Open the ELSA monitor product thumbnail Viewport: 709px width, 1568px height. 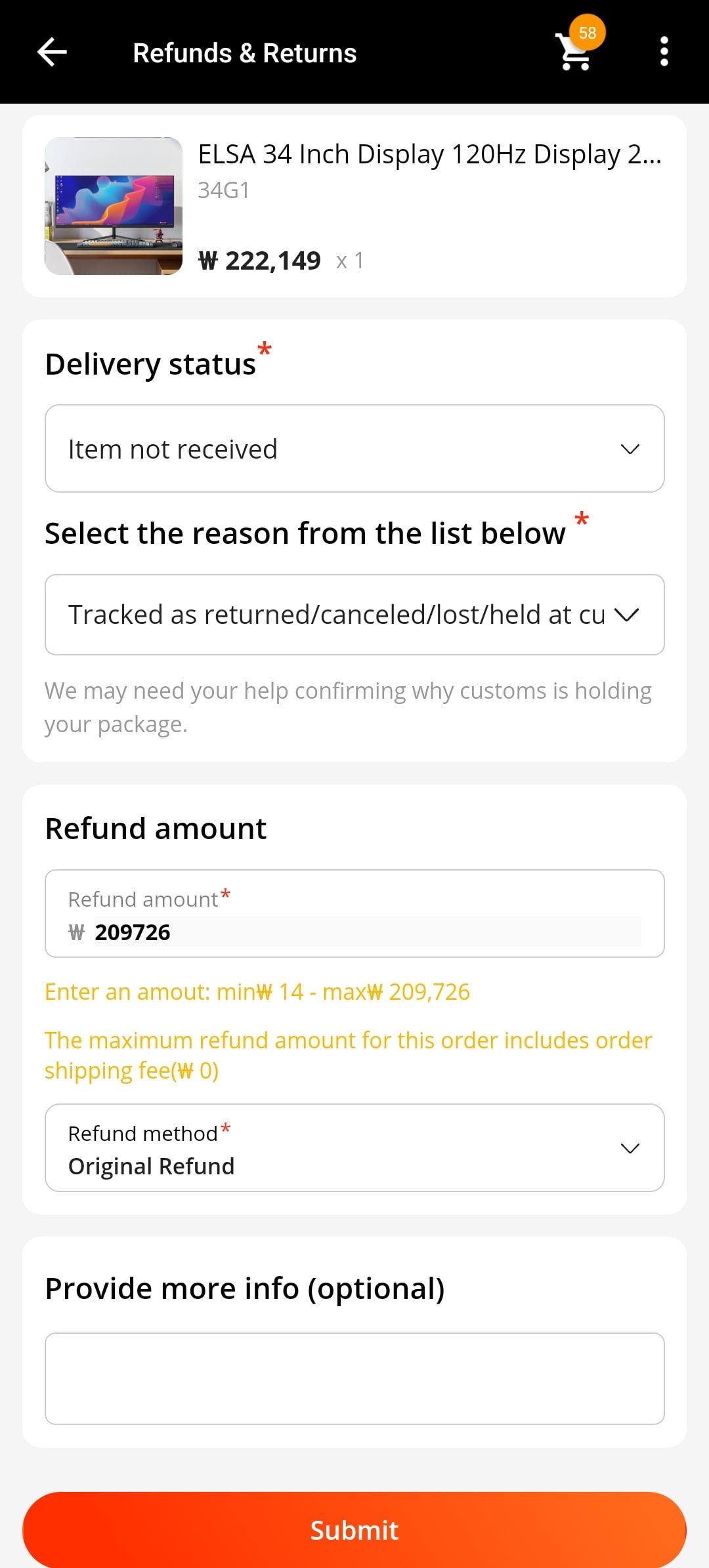click(114, 206)
